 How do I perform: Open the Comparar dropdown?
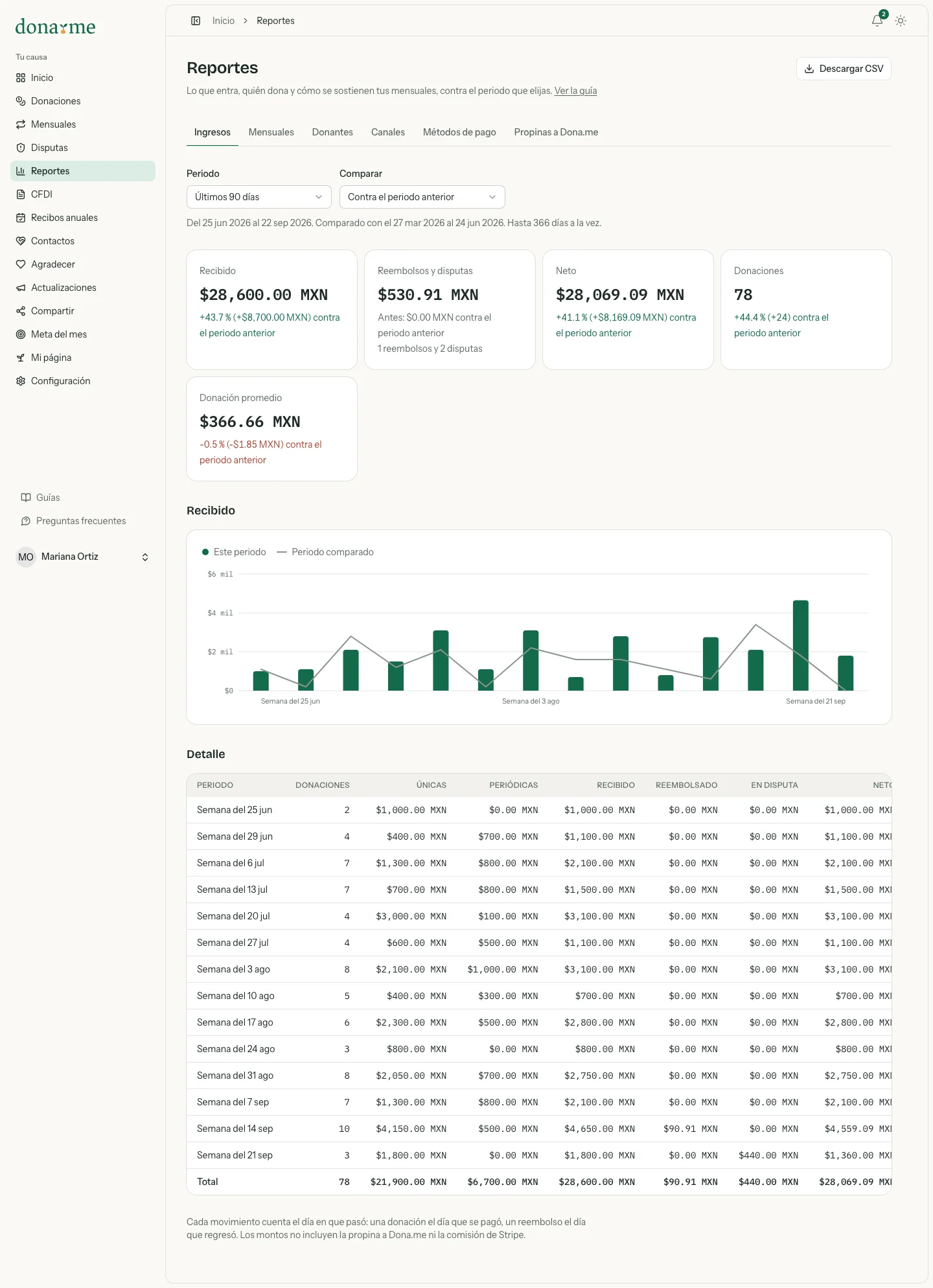[422, 197]
